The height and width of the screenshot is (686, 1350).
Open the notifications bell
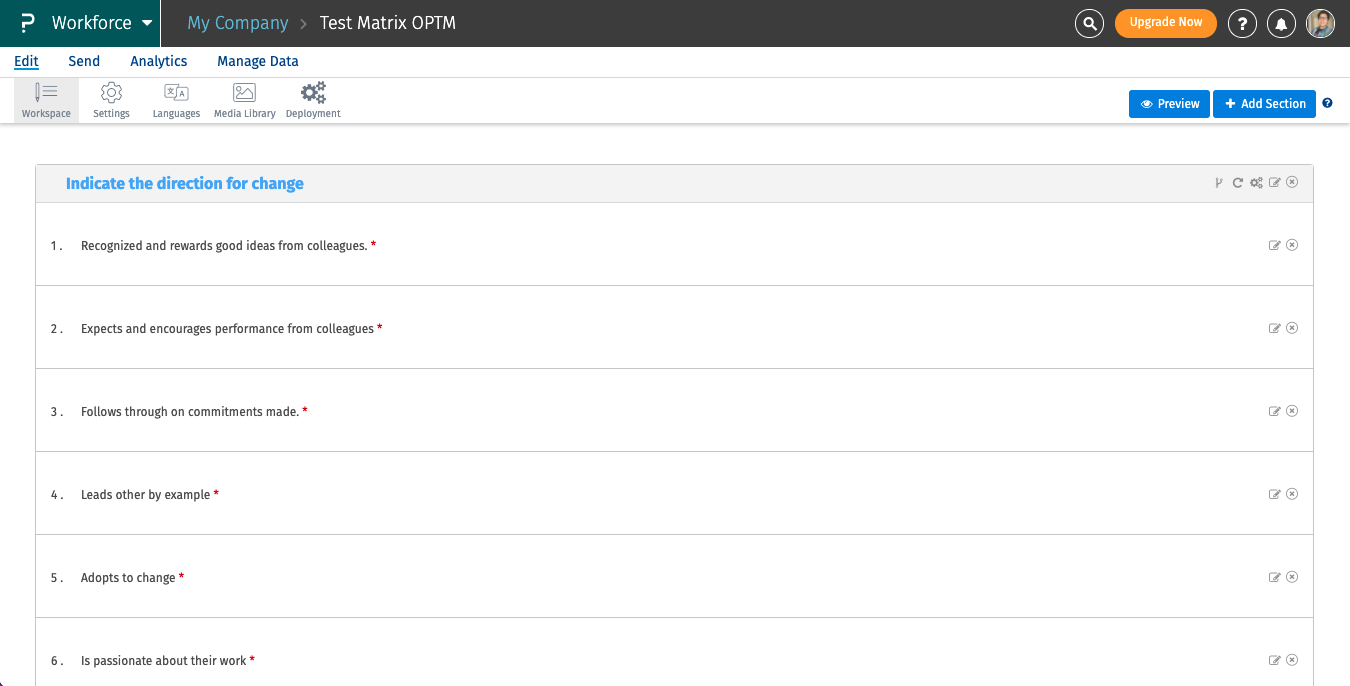(x=1281, y=23)
